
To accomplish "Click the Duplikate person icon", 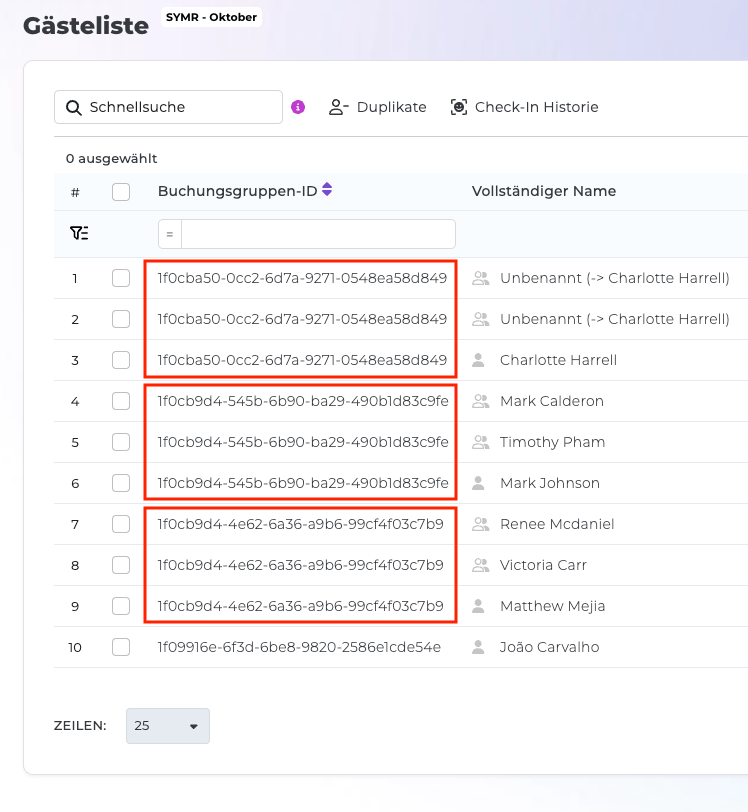I will tap(338, 107).
